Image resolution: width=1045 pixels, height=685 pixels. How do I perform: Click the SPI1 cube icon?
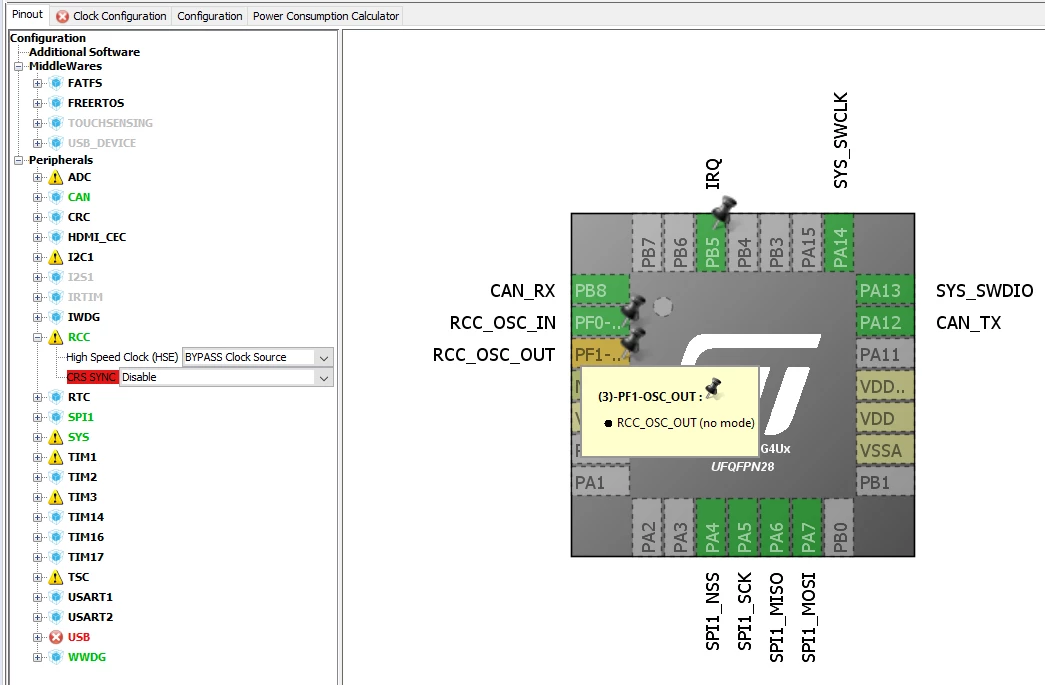click(x=56, y=417)
